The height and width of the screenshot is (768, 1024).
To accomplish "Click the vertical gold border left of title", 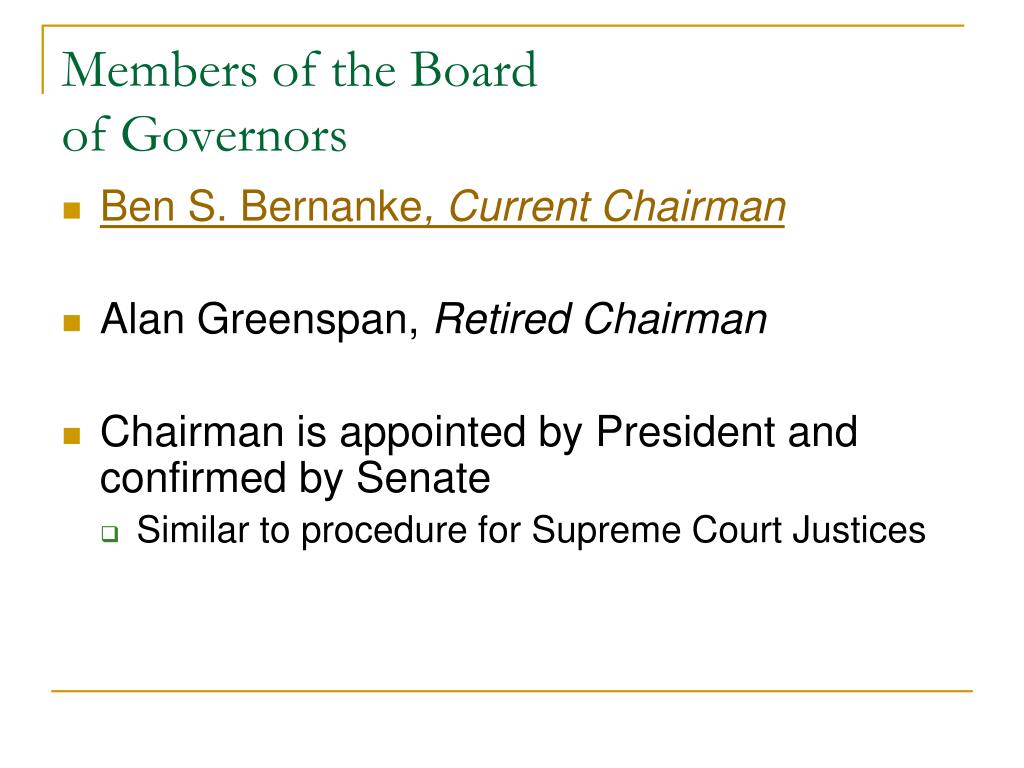I will (x=43, y=59).
